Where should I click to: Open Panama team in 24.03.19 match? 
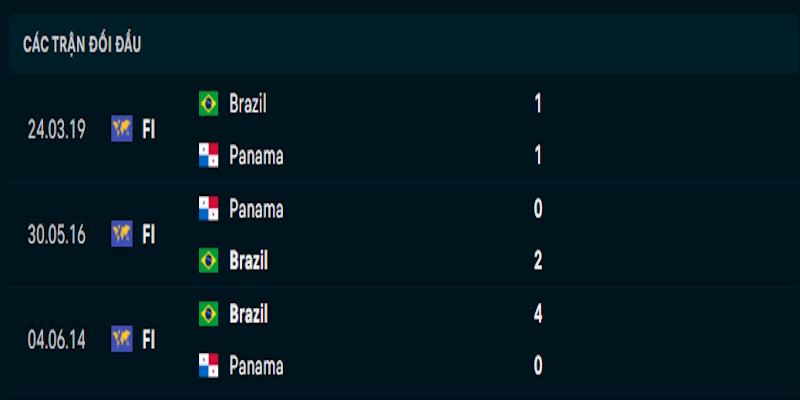point(256,156)
